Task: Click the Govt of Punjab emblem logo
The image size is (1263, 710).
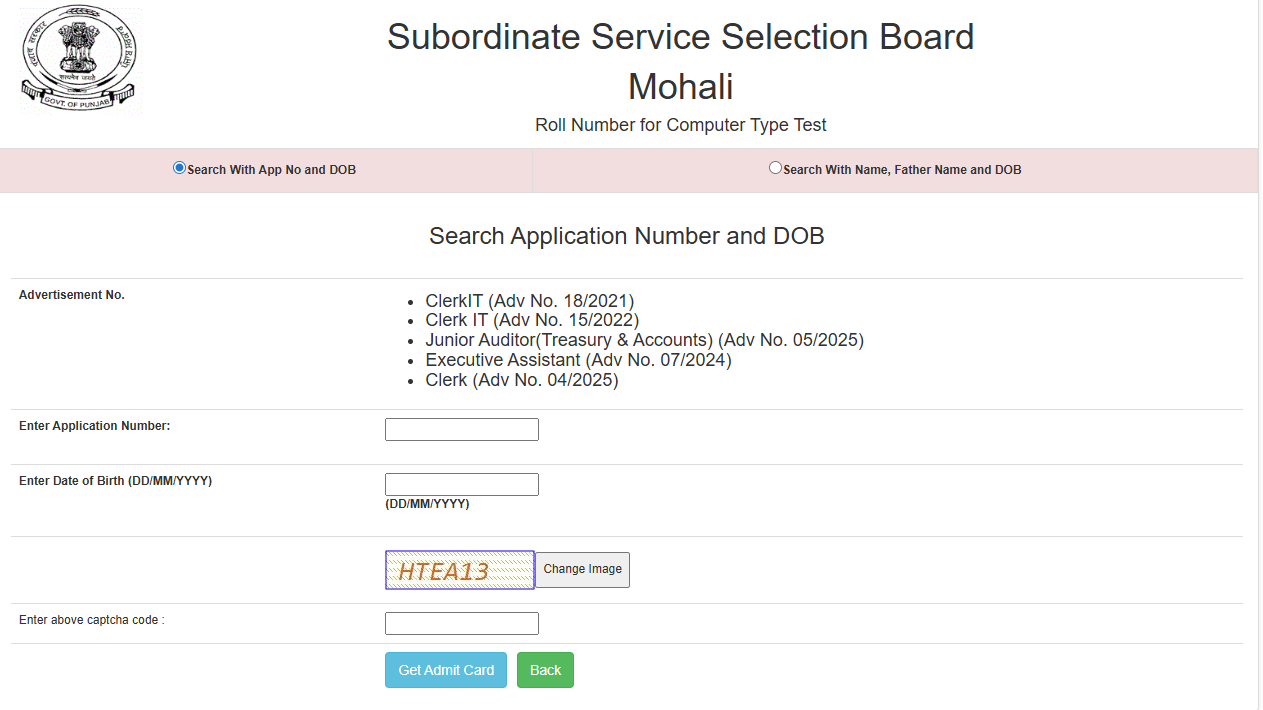Action: click(x=79, y=59)
